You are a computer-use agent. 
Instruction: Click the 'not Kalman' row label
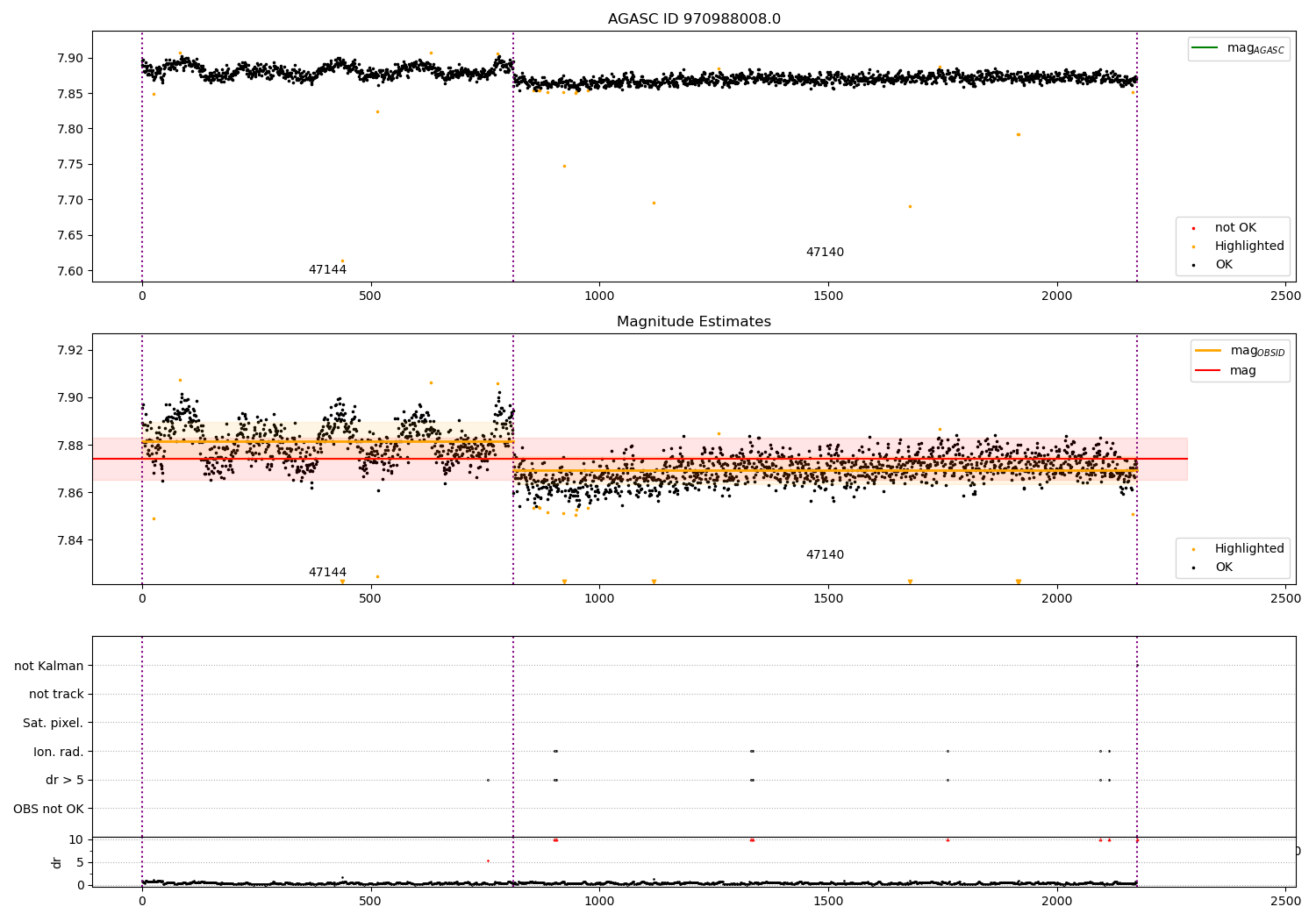49,666
